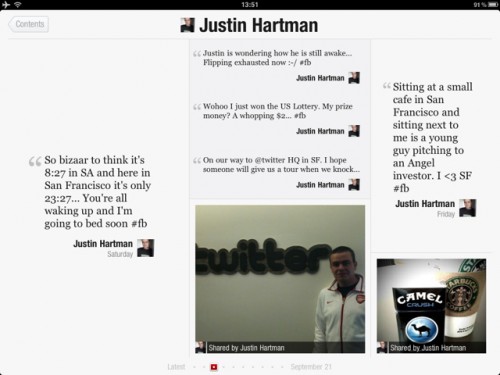Open Justin Hartman avatar beside page title
The image size is (500, 375).
(187, 25)
